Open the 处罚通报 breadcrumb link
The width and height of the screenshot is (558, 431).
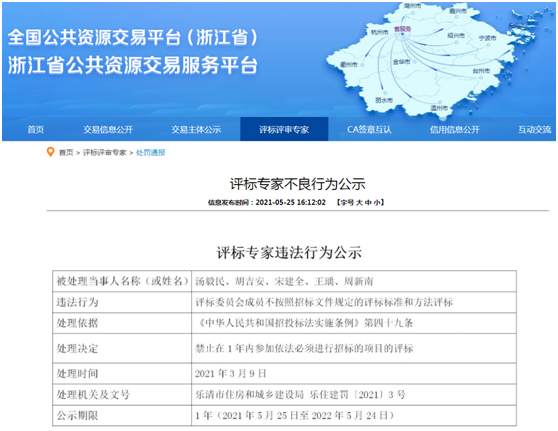[x=151, y=153]
